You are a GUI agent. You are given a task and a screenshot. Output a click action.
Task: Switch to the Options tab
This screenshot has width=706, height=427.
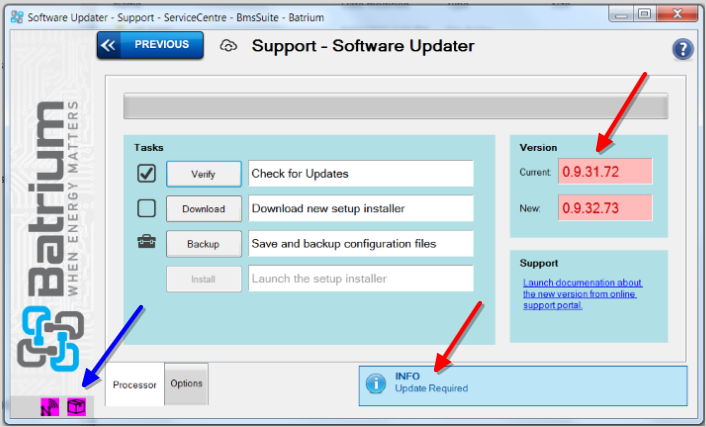pos(186,383)
